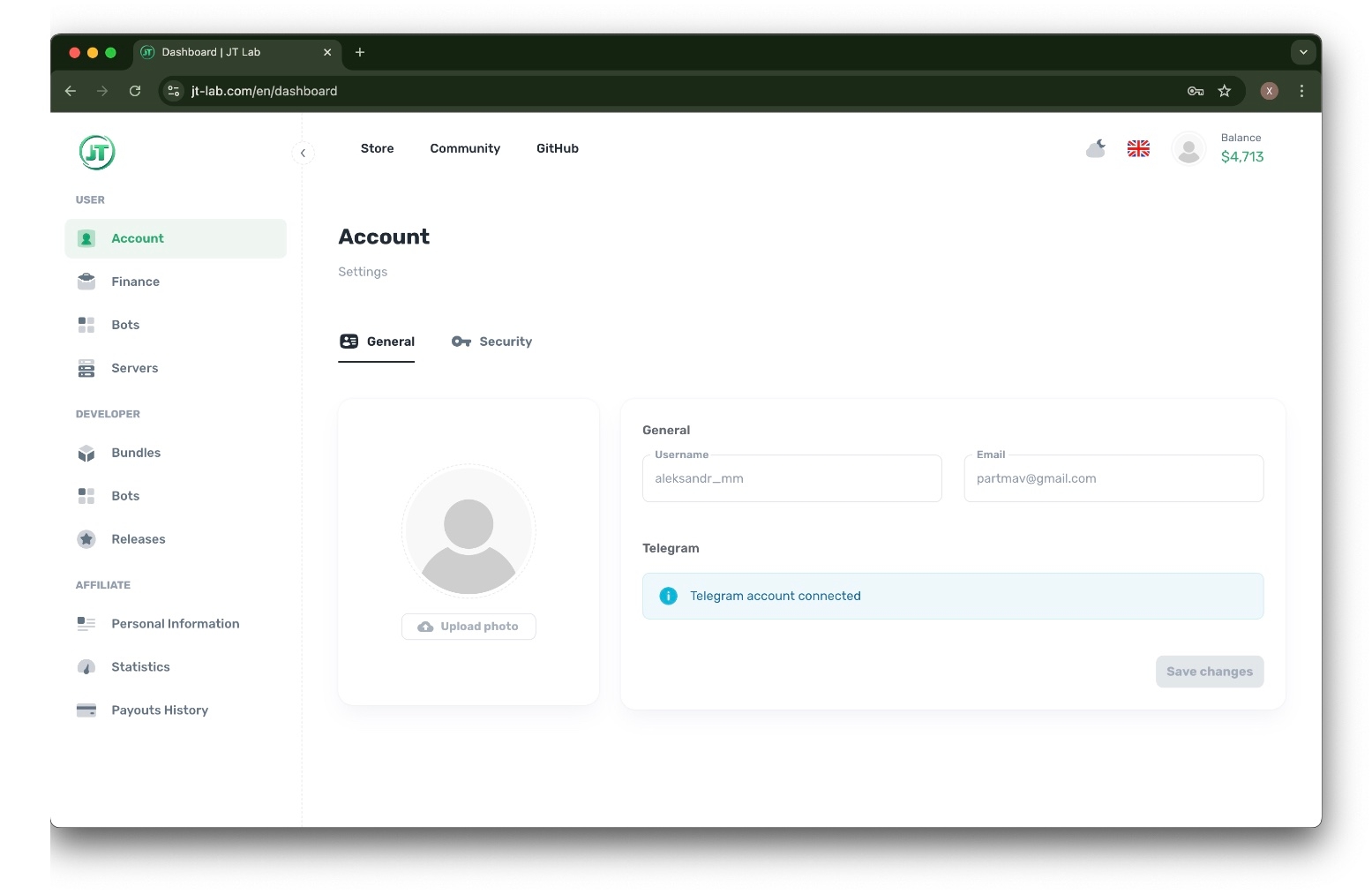This screenshot has height=894, width=1372.
Task: Go to the Store link
Action: tap(377, 148)
